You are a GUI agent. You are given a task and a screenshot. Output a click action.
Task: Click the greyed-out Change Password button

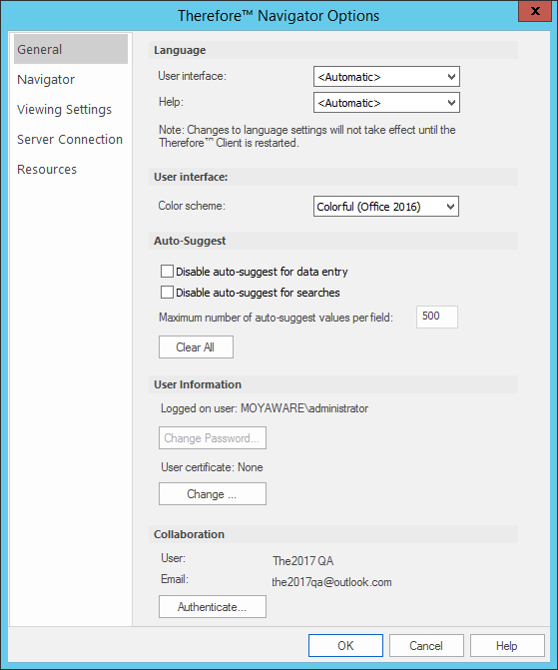(x=212, y=438)
